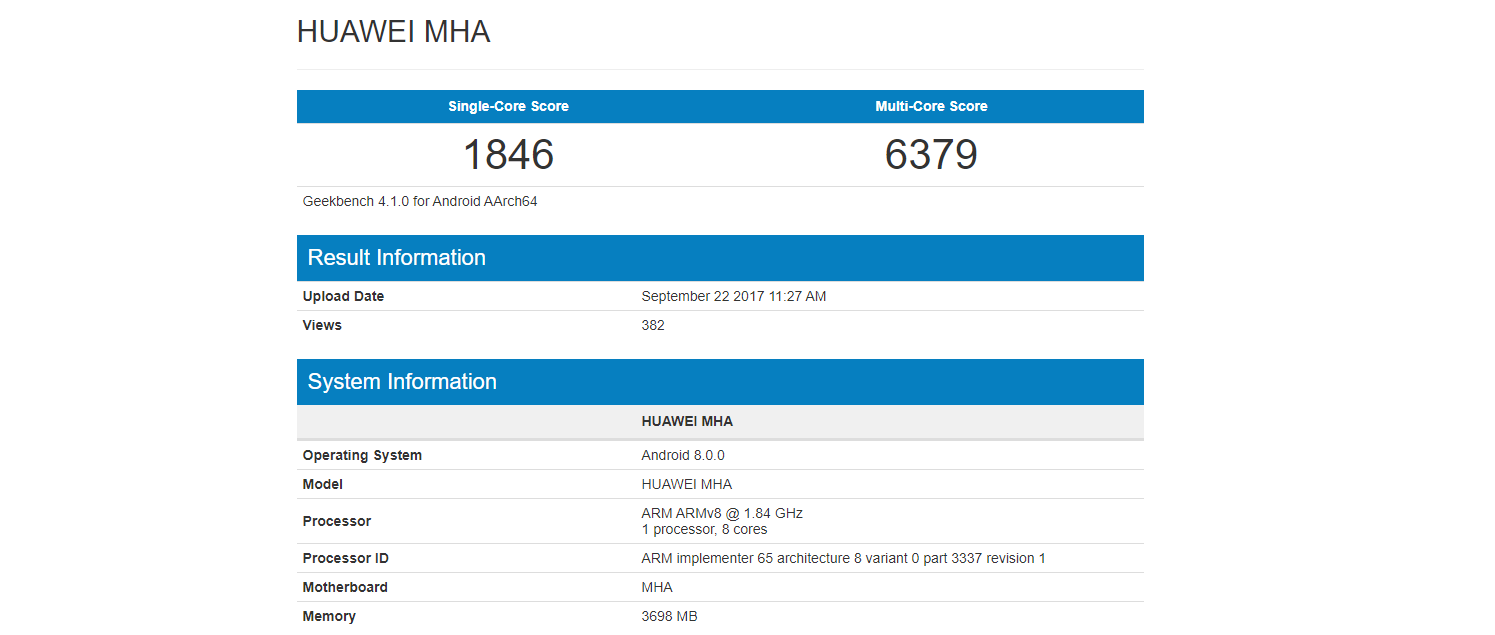Click the HUAWEI MHA table column header

[687, 421]
